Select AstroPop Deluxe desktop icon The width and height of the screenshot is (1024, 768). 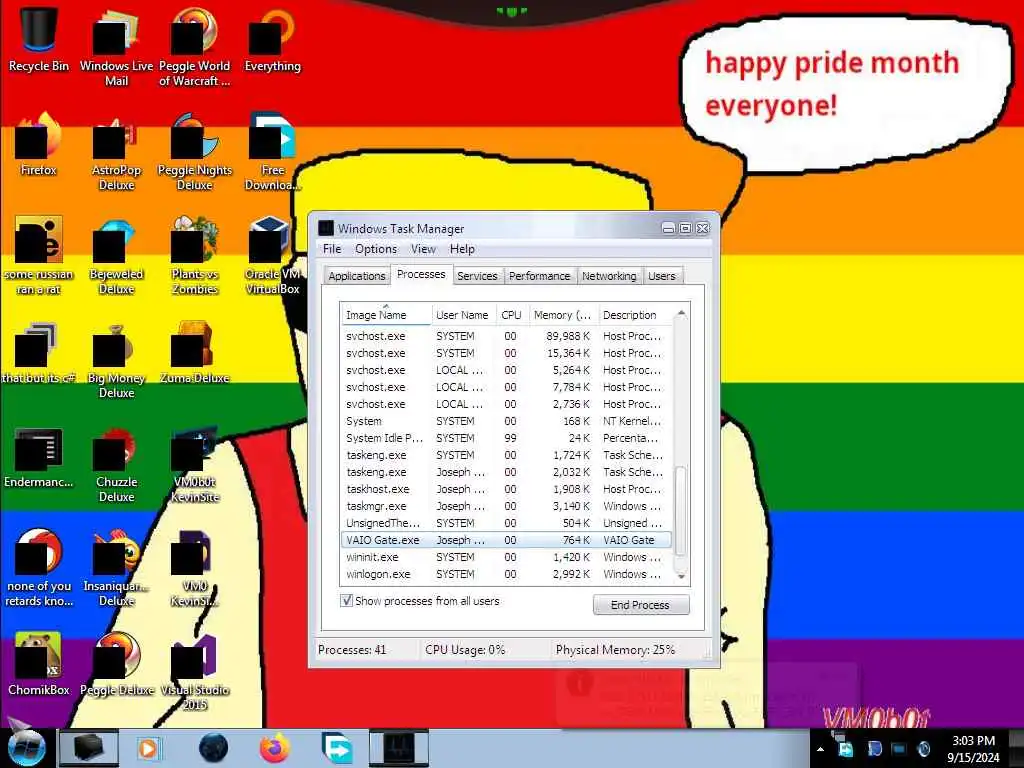[x=116, y=152]
